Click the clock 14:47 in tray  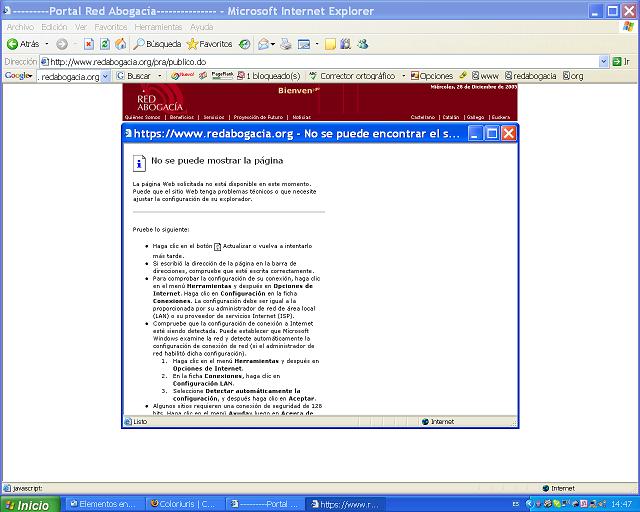622,504
